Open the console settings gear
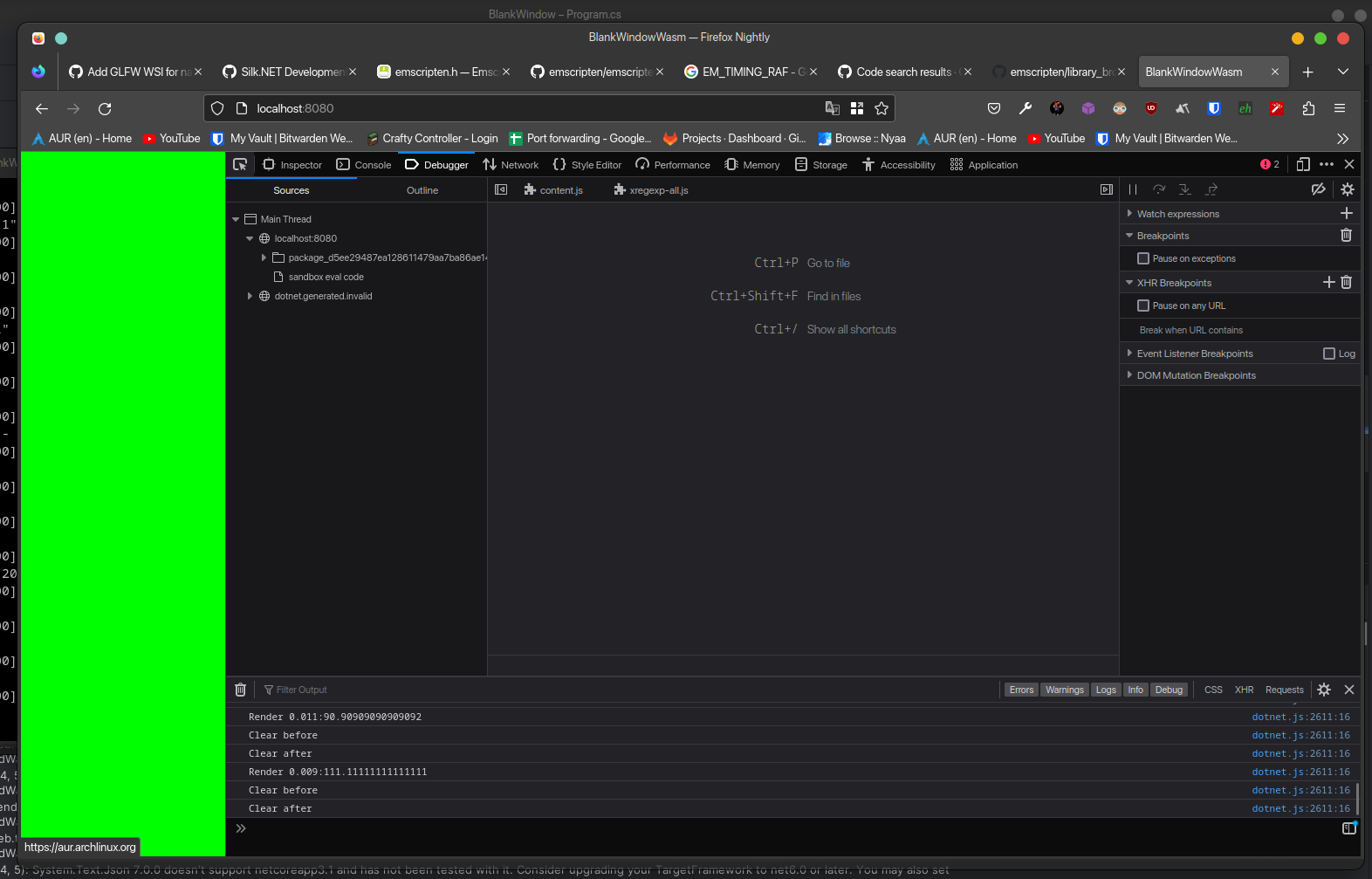The height and width of the screenshot is (879, 1372). click(1324, 690)
